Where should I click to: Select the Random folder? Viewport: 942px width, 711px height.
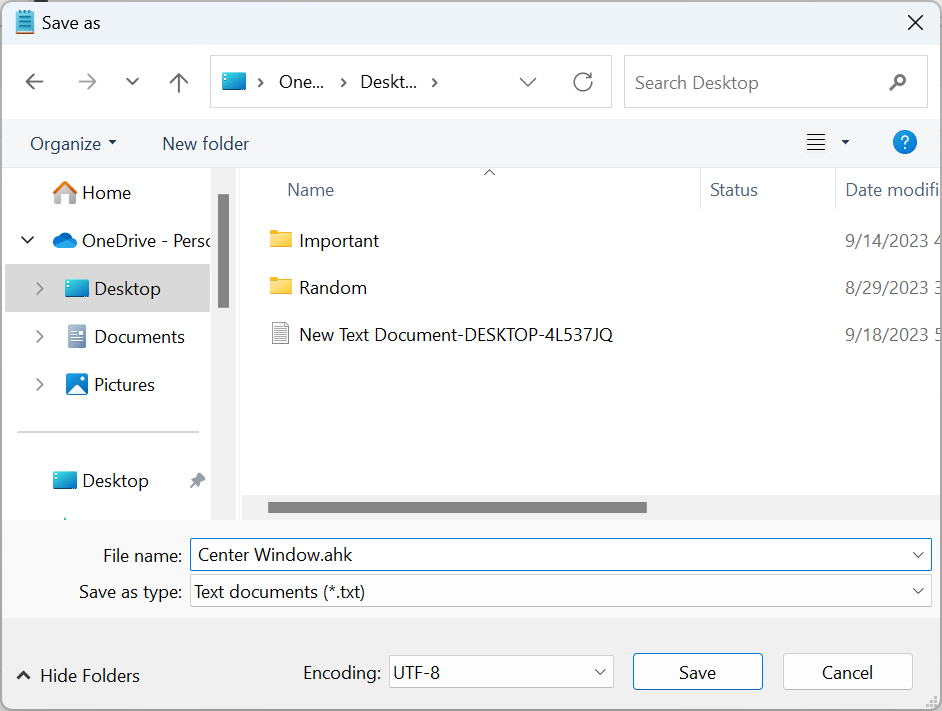tap(331, 287)
